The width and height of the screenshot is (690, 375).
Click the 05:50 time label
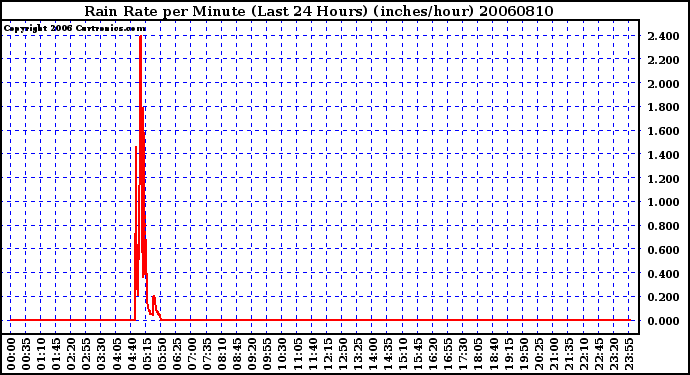coord(161,354)
